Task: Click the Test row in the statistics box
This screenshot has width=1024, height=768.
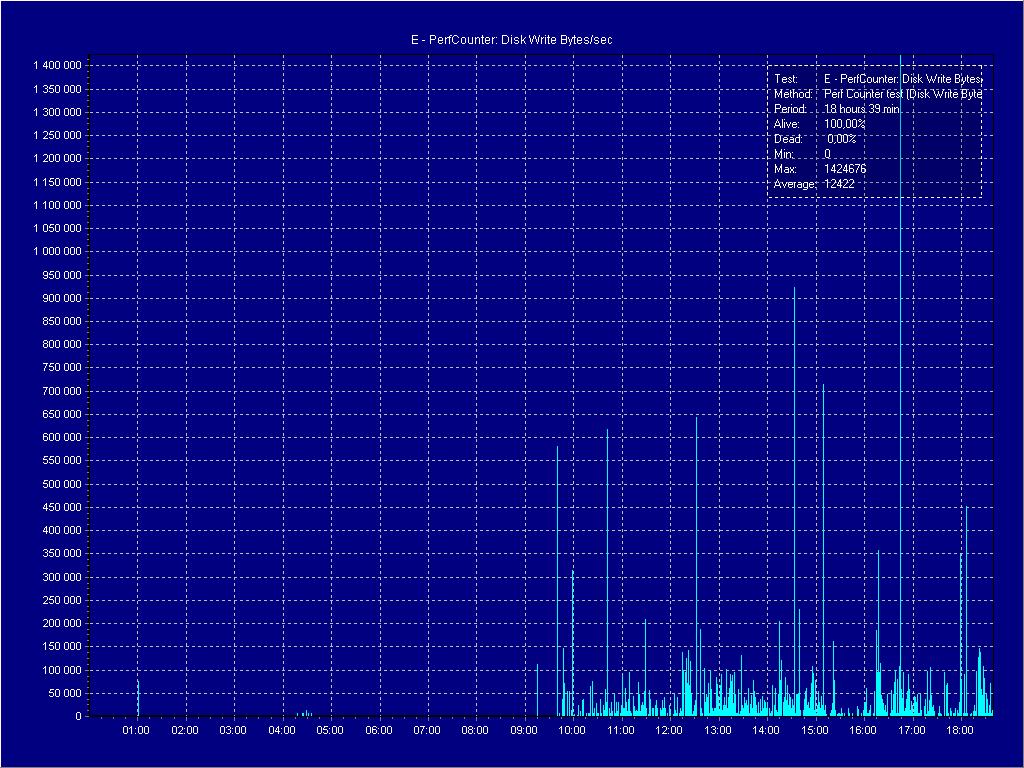Action: [877, 78]
